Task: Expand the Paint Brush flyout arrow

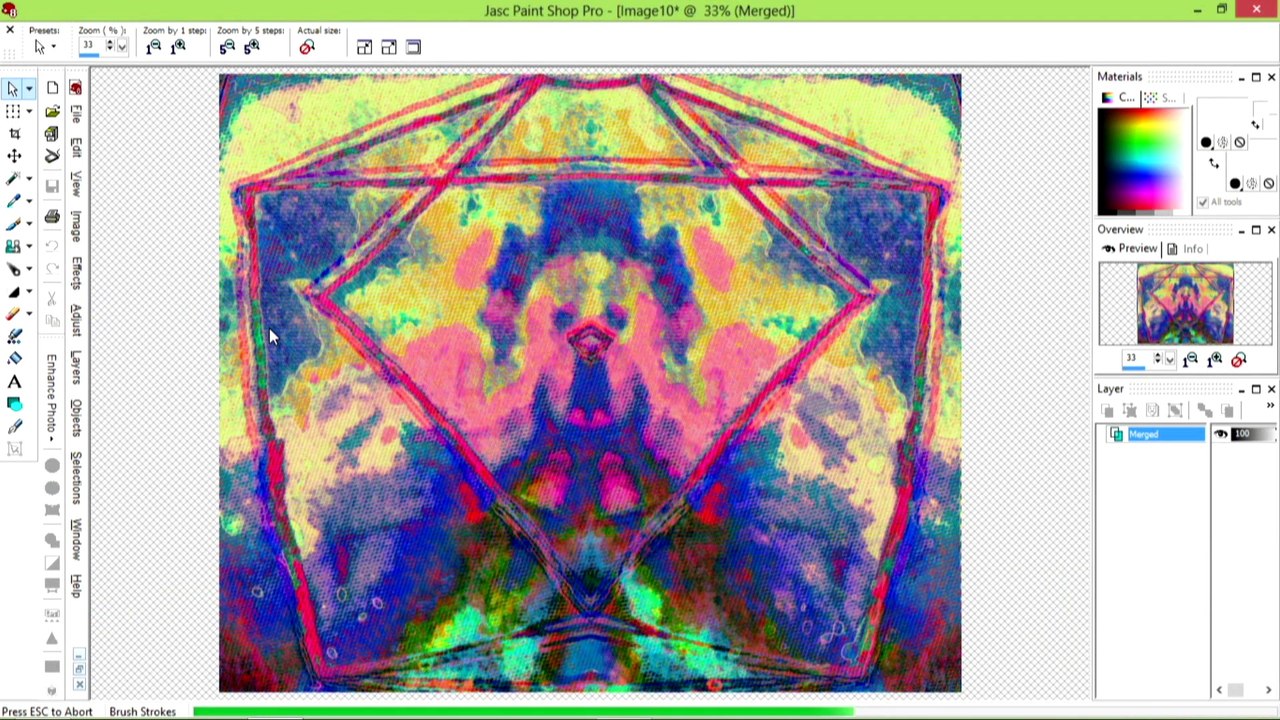Action: click(x=29, y=224)
